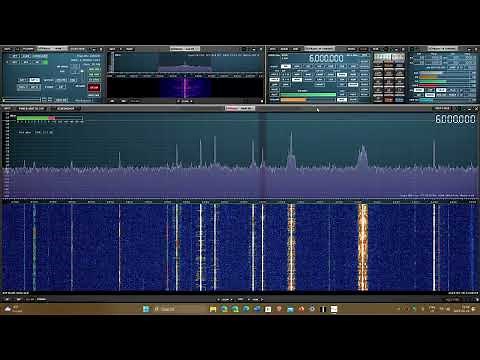480x360 pixels.
Task: Click the signal strength S-meter bar
Action: click(50, 118)
